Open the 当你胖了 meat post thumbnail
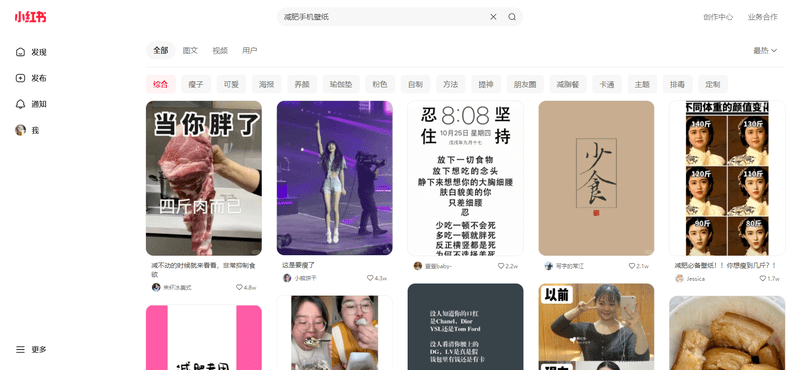The height and width of the screenshot is (370, 800). click(x=204, y=178)
